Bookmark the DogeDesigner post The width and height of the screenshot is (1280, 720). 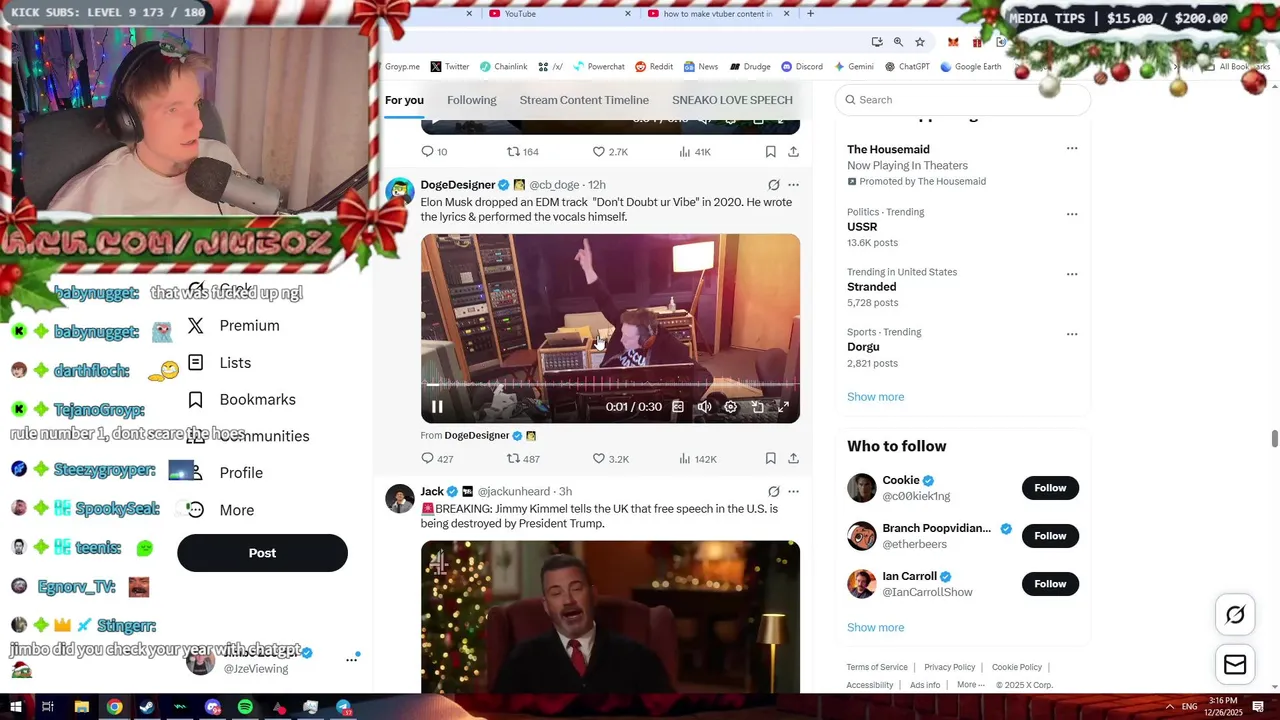[770, 459]
